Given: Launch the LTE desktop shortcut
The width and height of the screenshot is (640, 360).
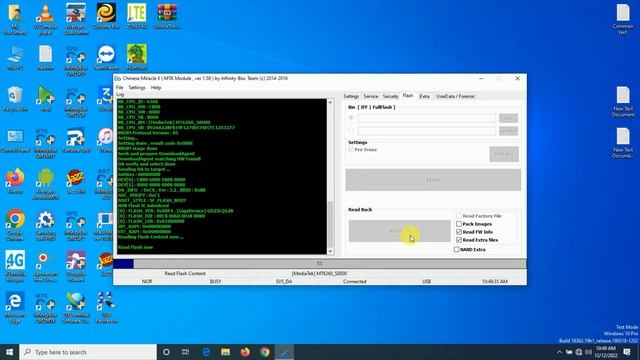Looking at the screenshot, I should pyautogui.click(x=137, y=16).
